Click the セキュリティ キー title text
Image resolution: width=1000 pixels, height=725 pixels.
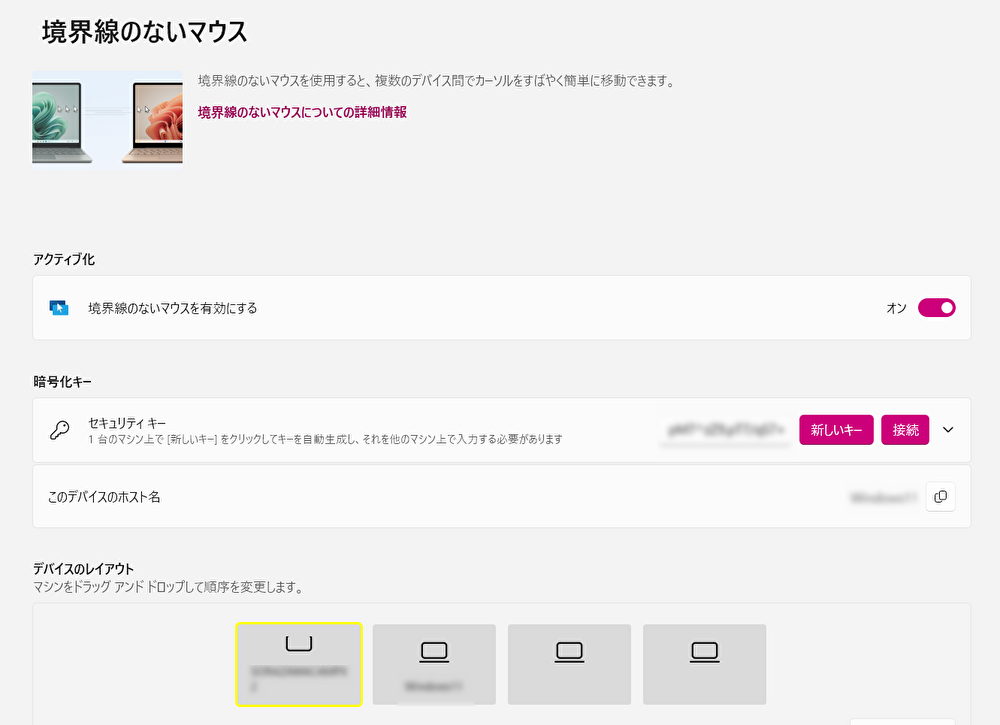click(x=127, y=423)
